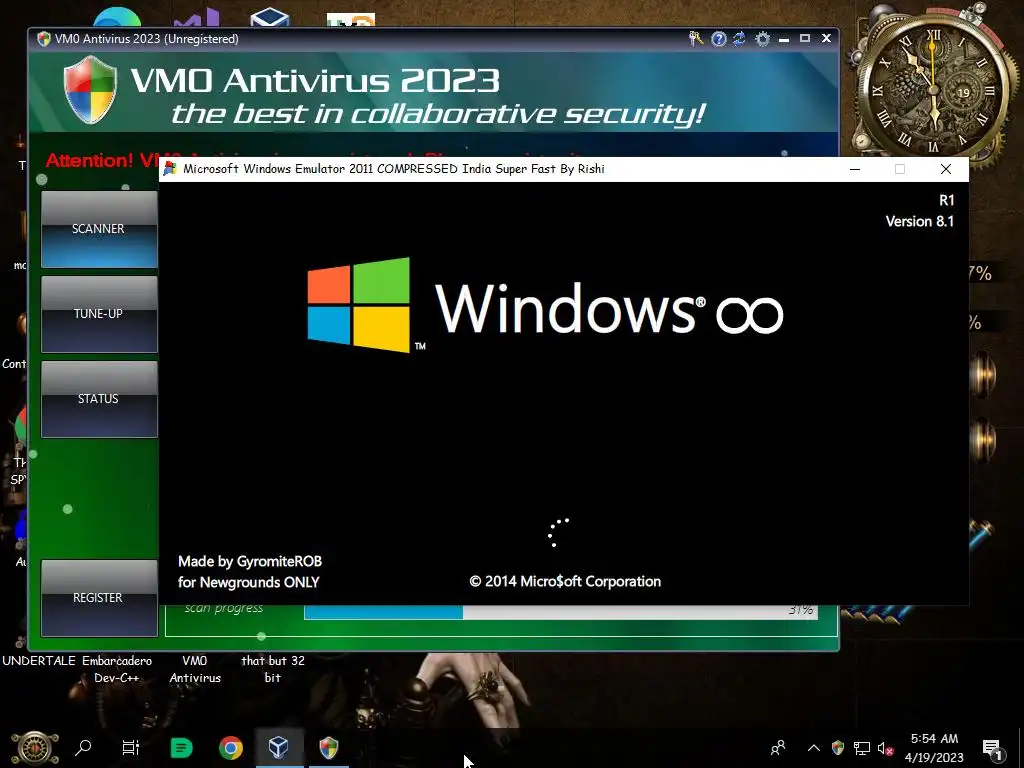
Task: Open help via blue question mark icon
Action: point(718,39)
